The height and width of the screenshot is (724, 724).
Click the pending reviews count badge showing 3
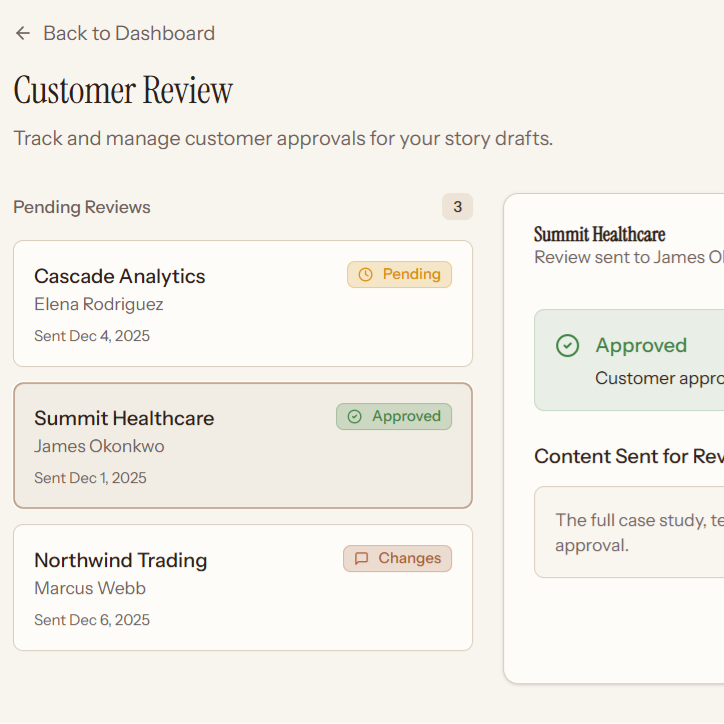click(457, 207)
